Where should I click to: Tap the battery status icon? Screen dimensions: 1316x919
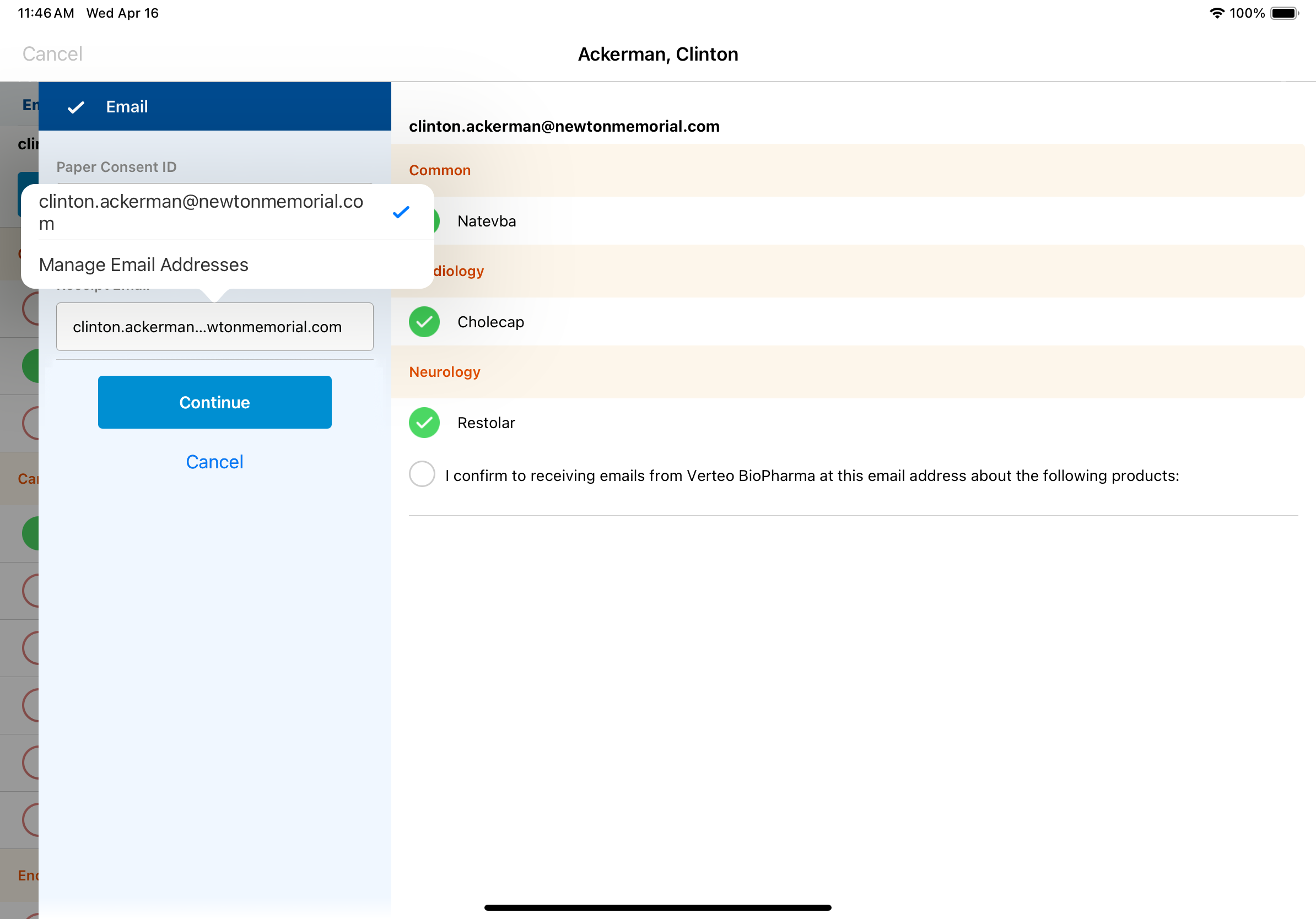click(x=1284, y=13)
